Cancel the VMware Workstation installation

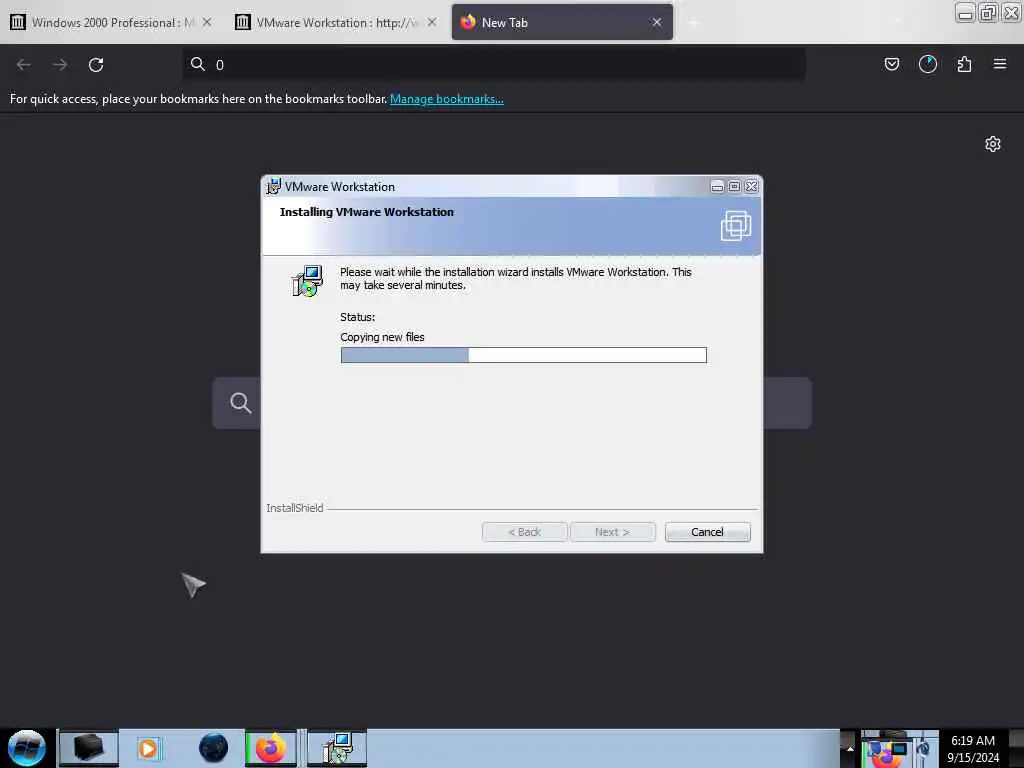coord(707,532)
